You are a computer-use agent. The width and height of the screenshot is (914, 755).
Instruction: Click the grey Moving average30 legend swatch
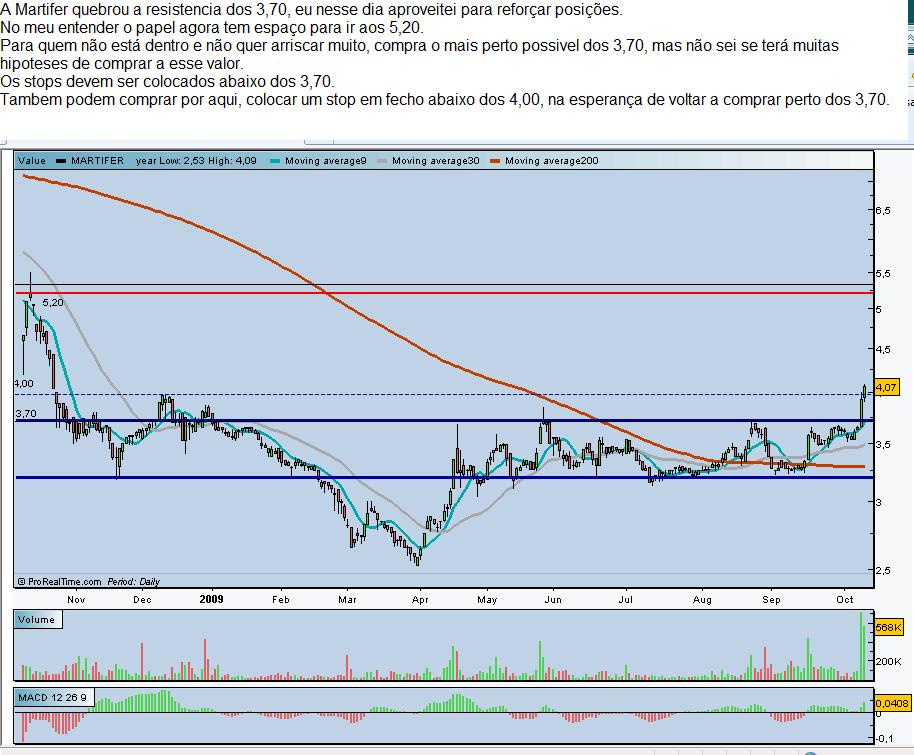tap(382, 161)
